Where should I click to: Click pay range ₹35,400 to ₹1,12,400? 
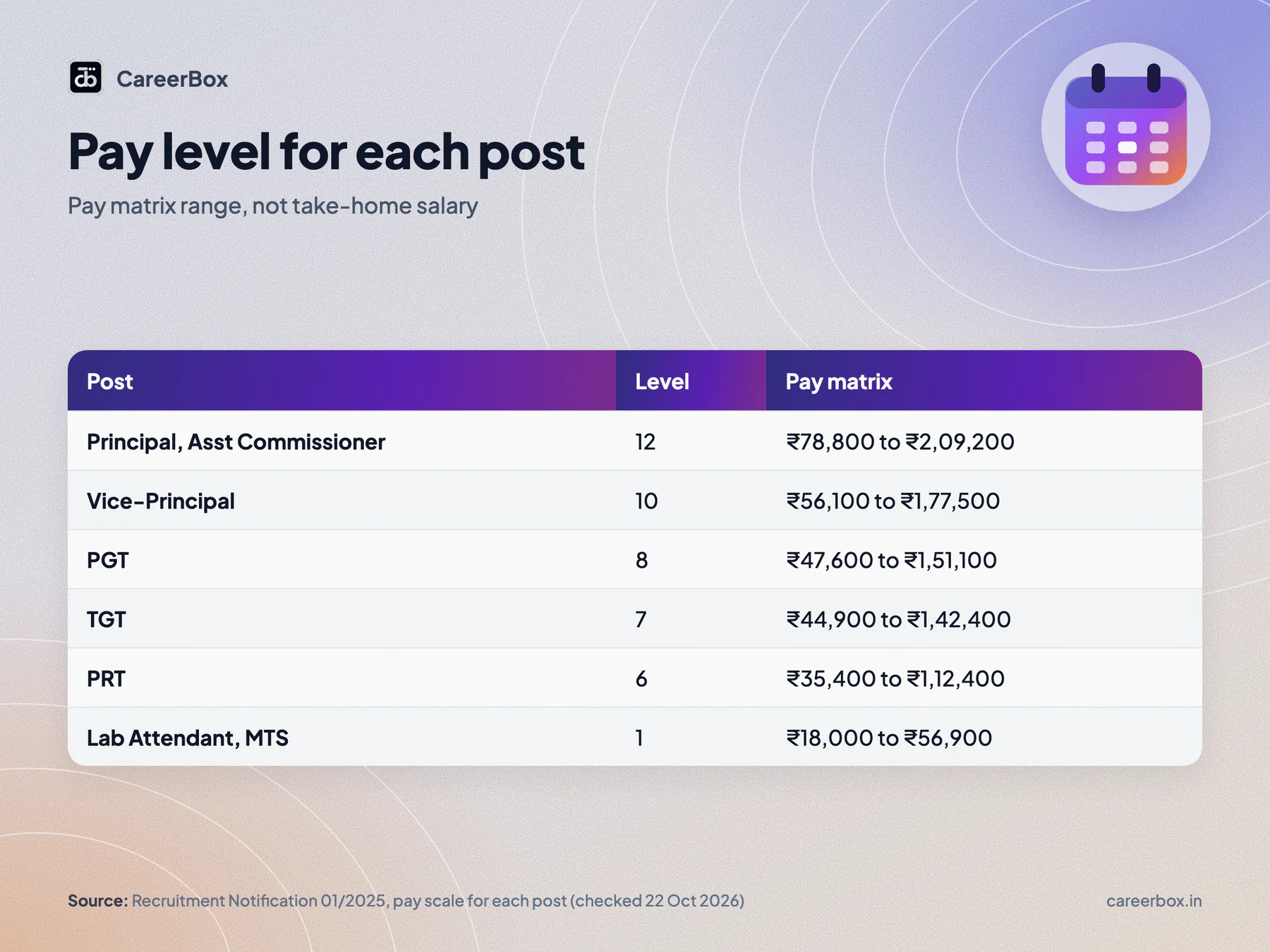(x=895, y=678)
